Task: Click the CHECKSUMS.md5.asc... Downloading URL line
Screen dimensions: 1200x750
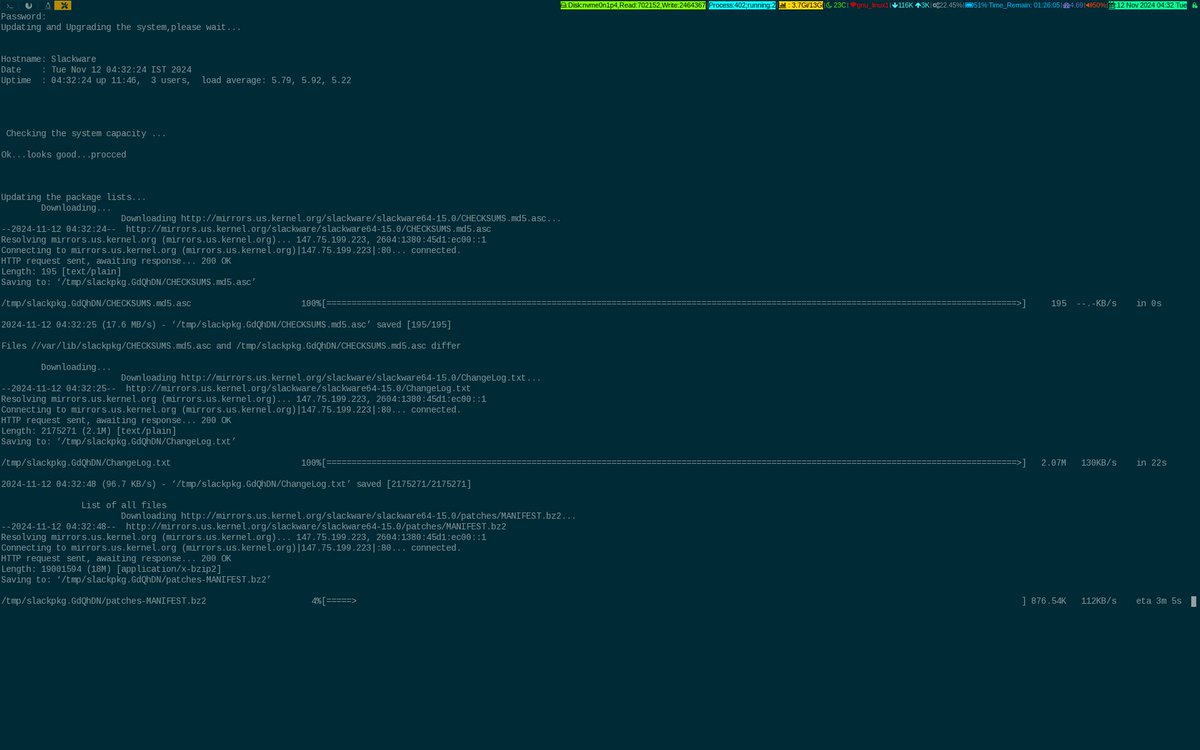Action: coord(341,218)
